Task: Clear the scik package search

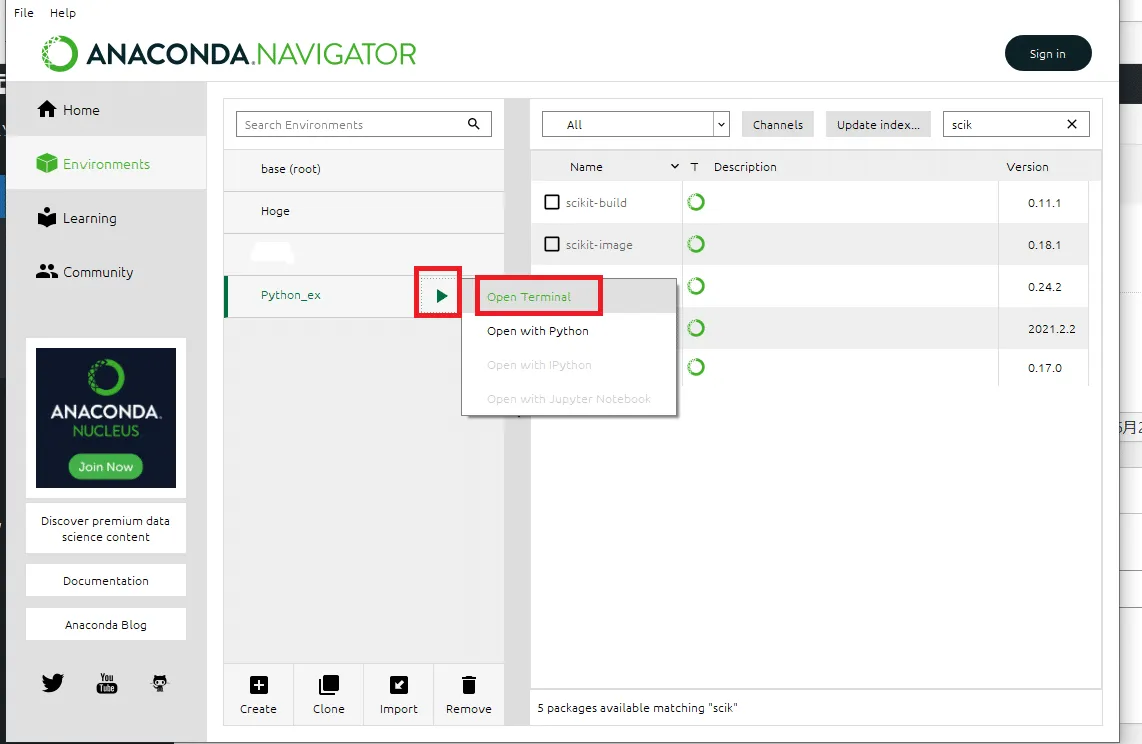Action: [1071, 124]
